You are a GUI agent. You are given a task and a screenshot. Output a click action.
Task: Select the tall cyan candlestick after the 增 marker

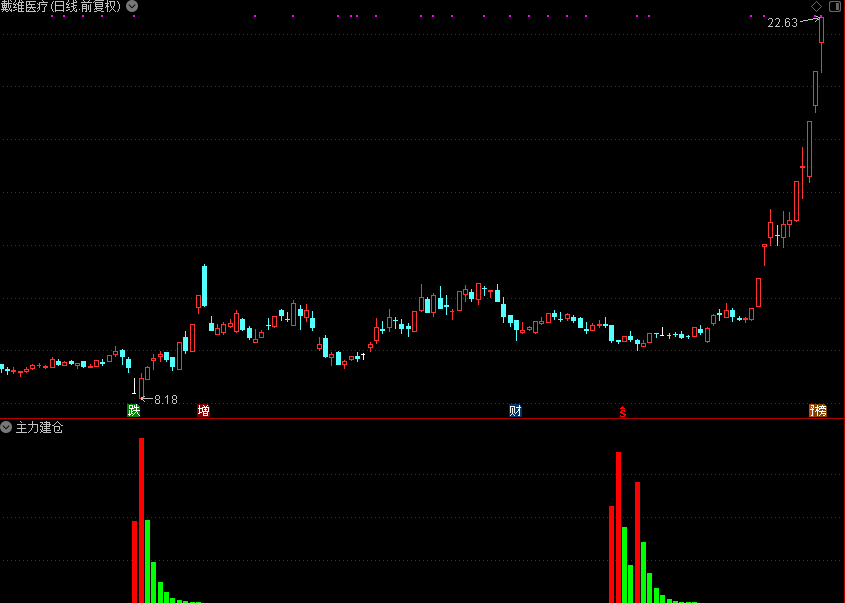click(205, 286)
